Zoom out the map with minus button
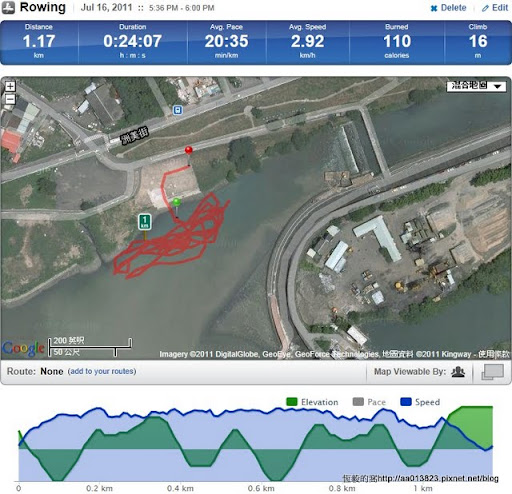The image size is (512, 494). click(x=10, y=99)
